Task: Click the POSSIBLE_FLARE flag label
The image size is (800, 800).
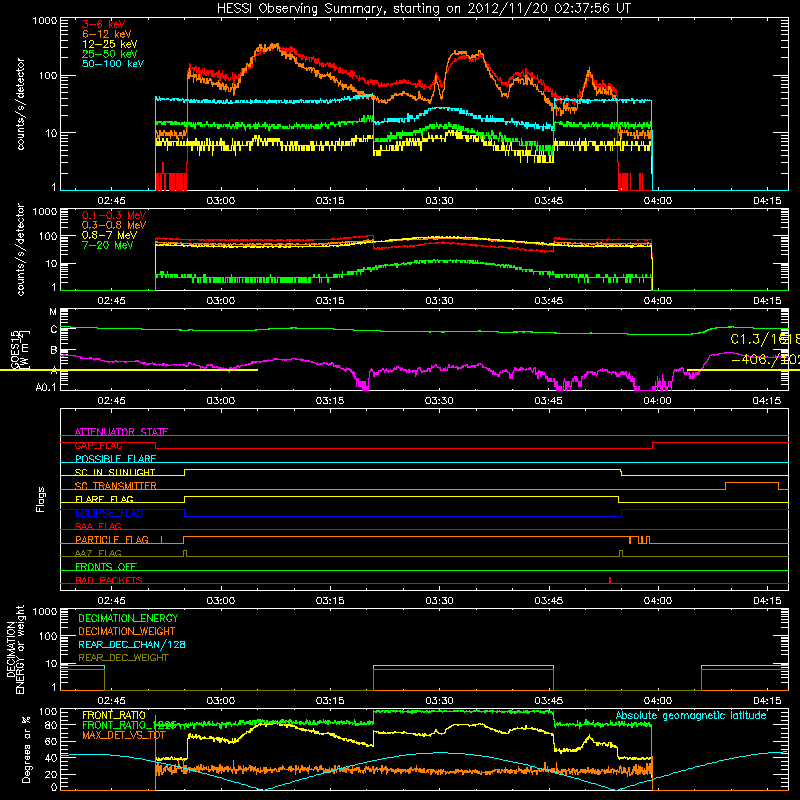Action: [x=115, y=459]
